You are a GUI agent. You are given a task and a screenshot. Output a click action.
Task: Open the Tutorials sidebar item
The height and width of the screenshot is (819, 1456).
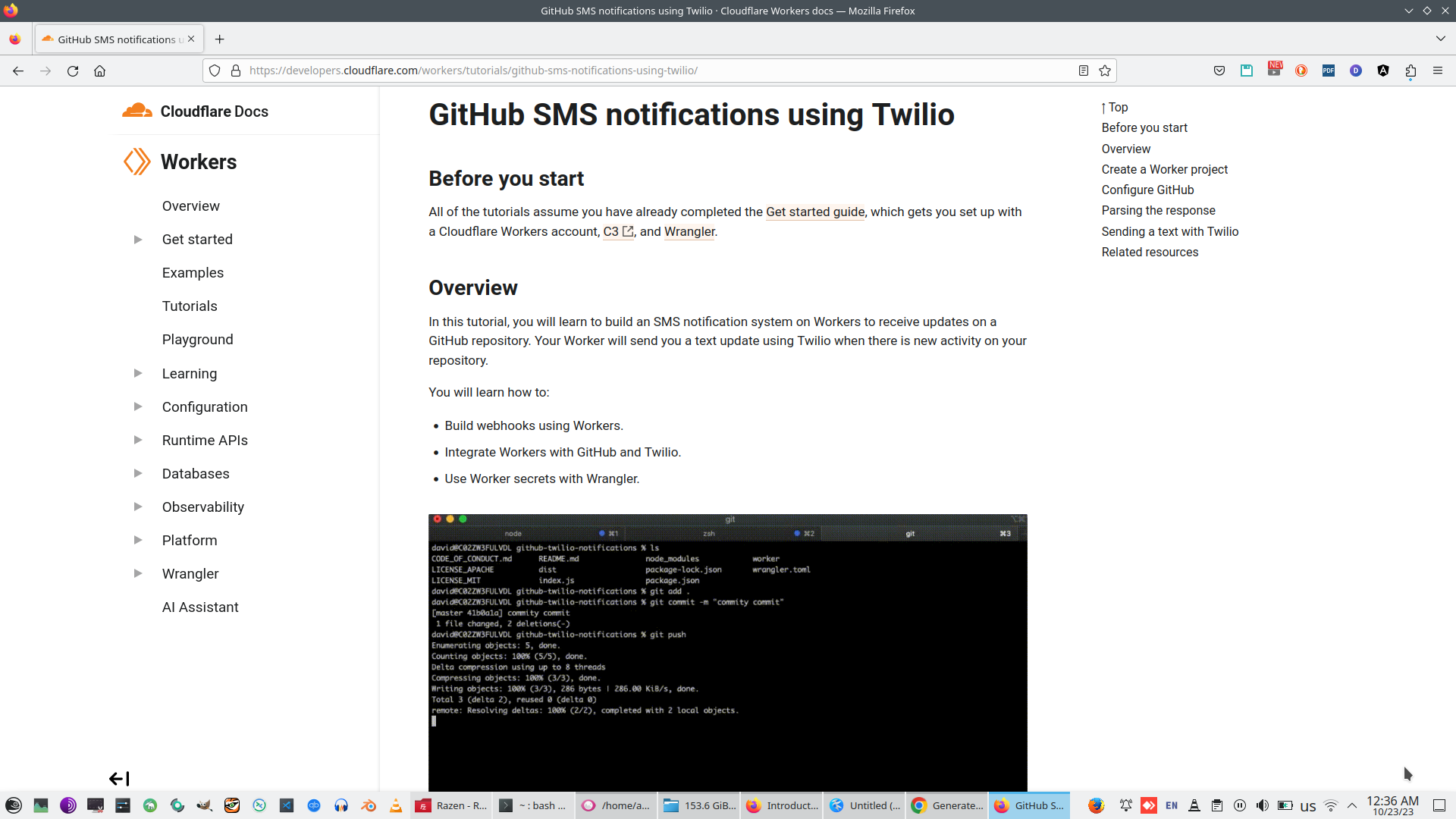click(x=190, y=306)
